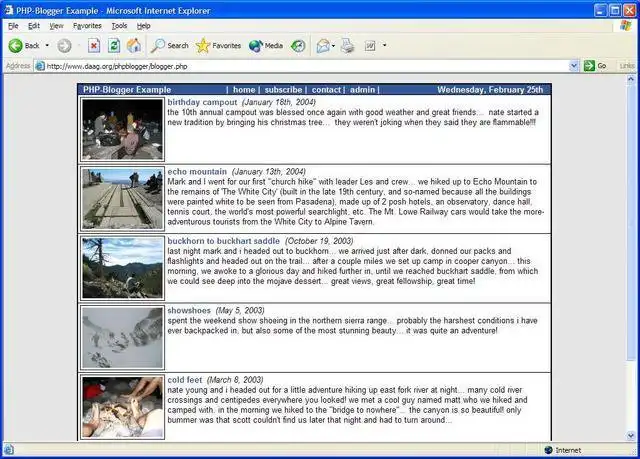640x459 pixels.
Task: Click the (May 5, 2003) post date
Action: pos(240,310)
